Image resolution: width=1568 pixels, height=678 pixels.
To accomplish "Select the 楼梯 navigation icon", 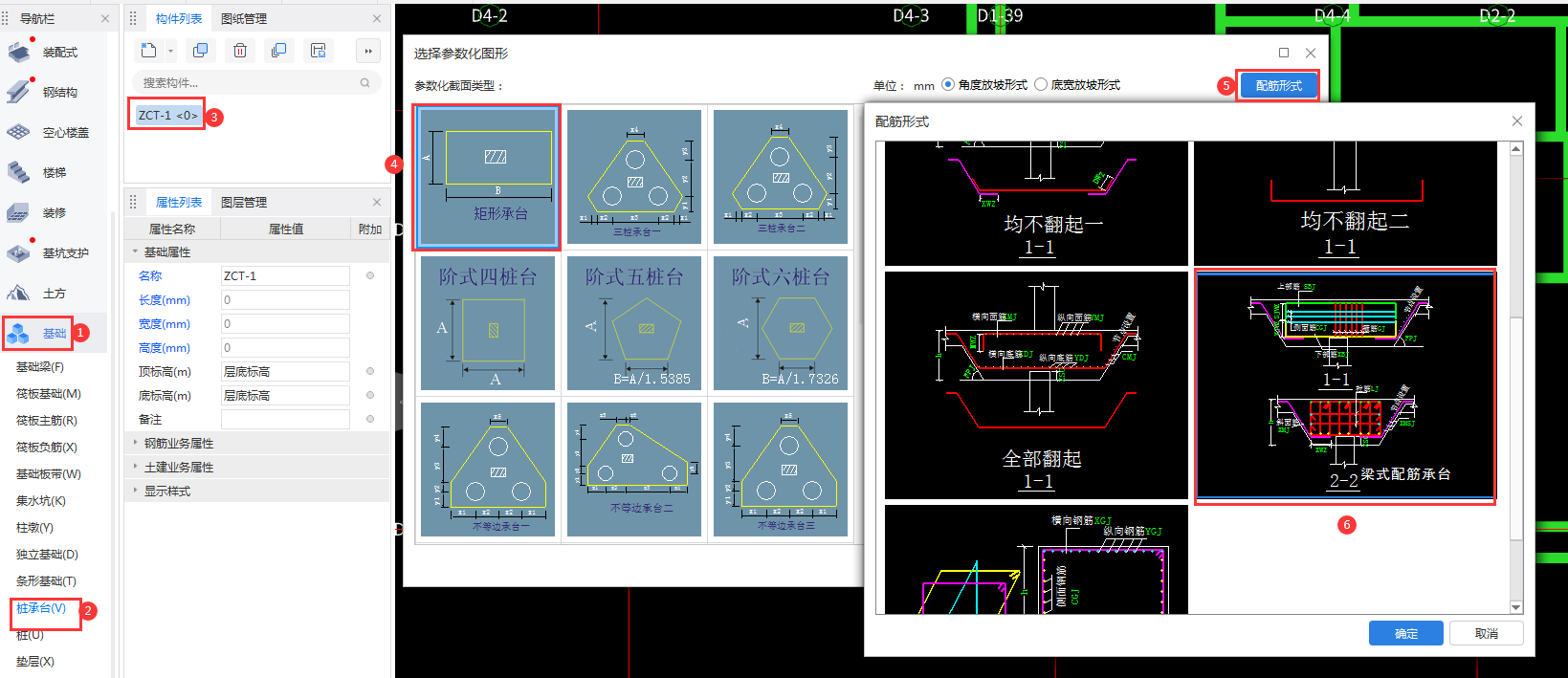I will [20, 172].
